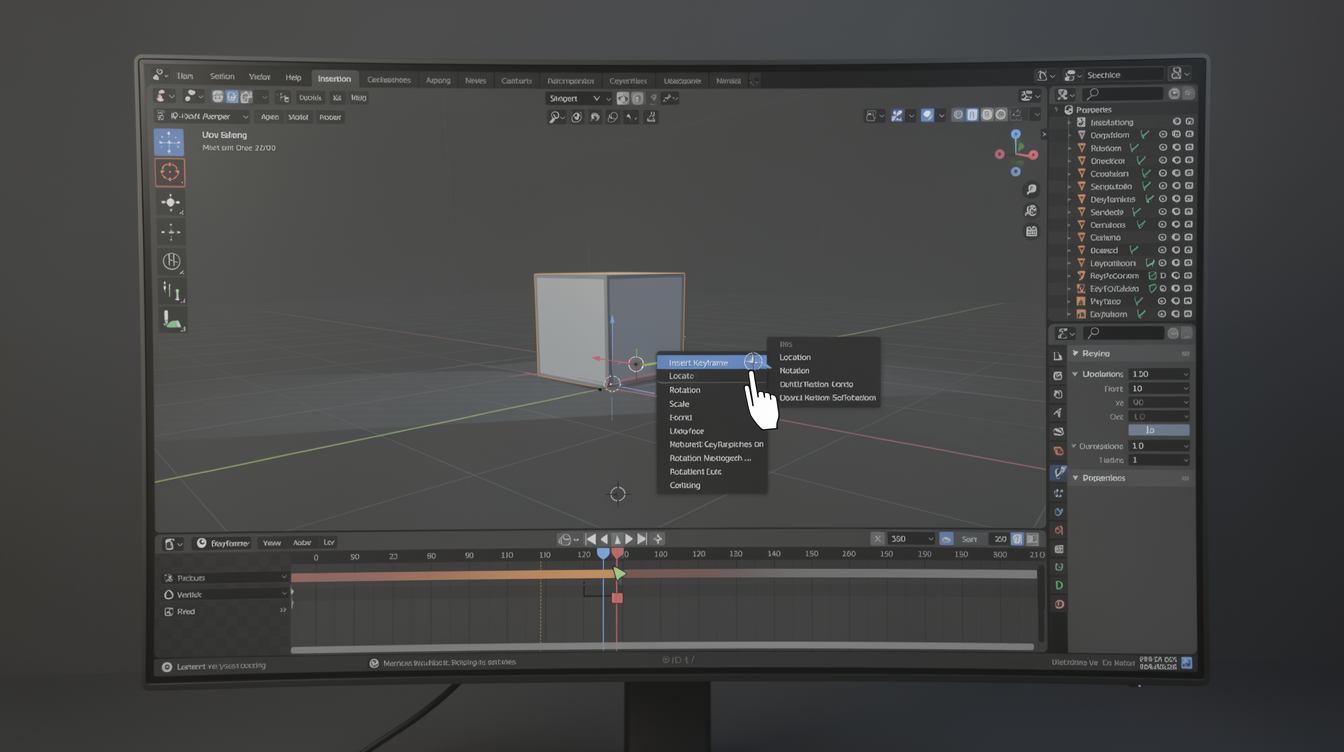Open the Help menu in the top bar
Image resolution: width=1344 pixels, height=752 pixels.
tap(293, 77)
